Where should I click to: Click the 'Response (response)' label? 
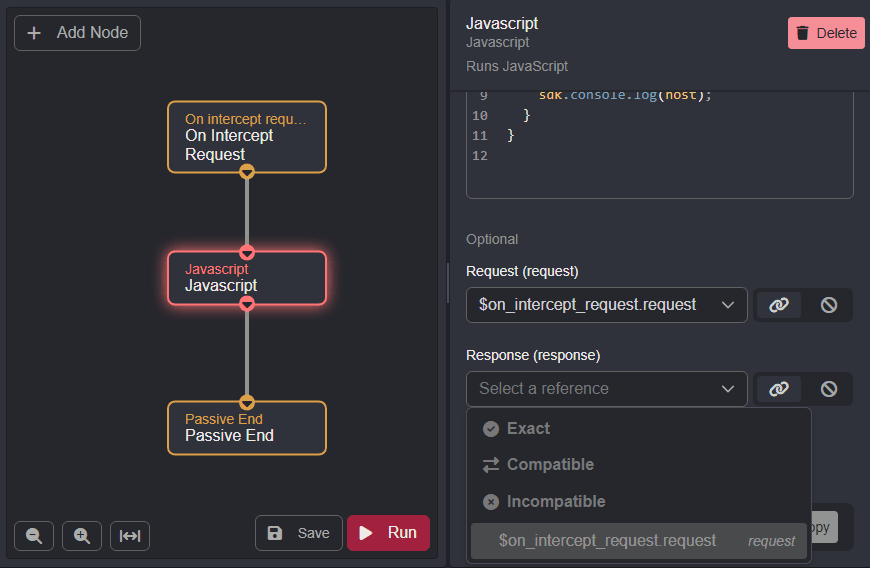[x=533, y=355]
